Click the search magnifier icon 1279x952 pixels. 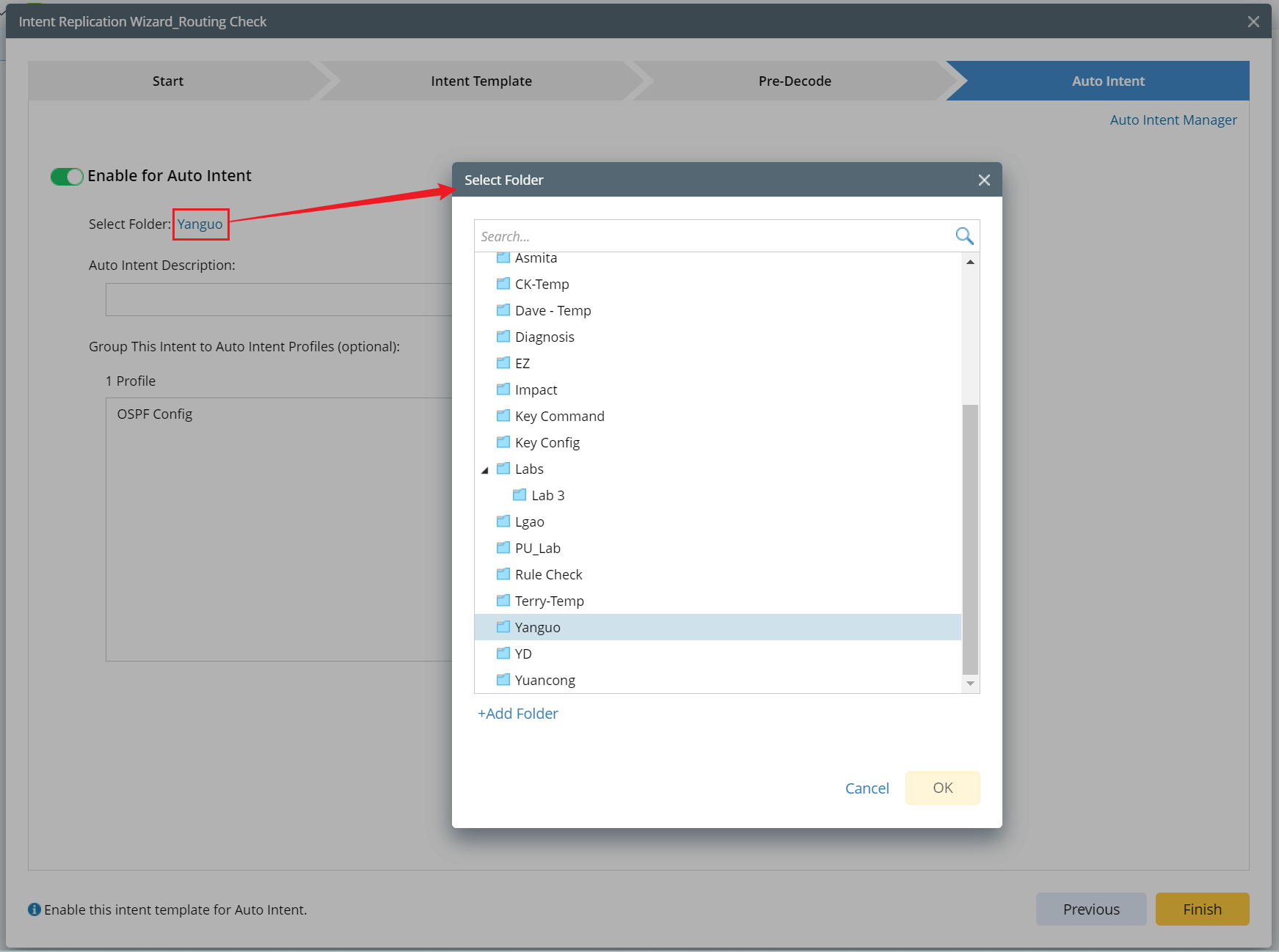click(x=964, y=235)
